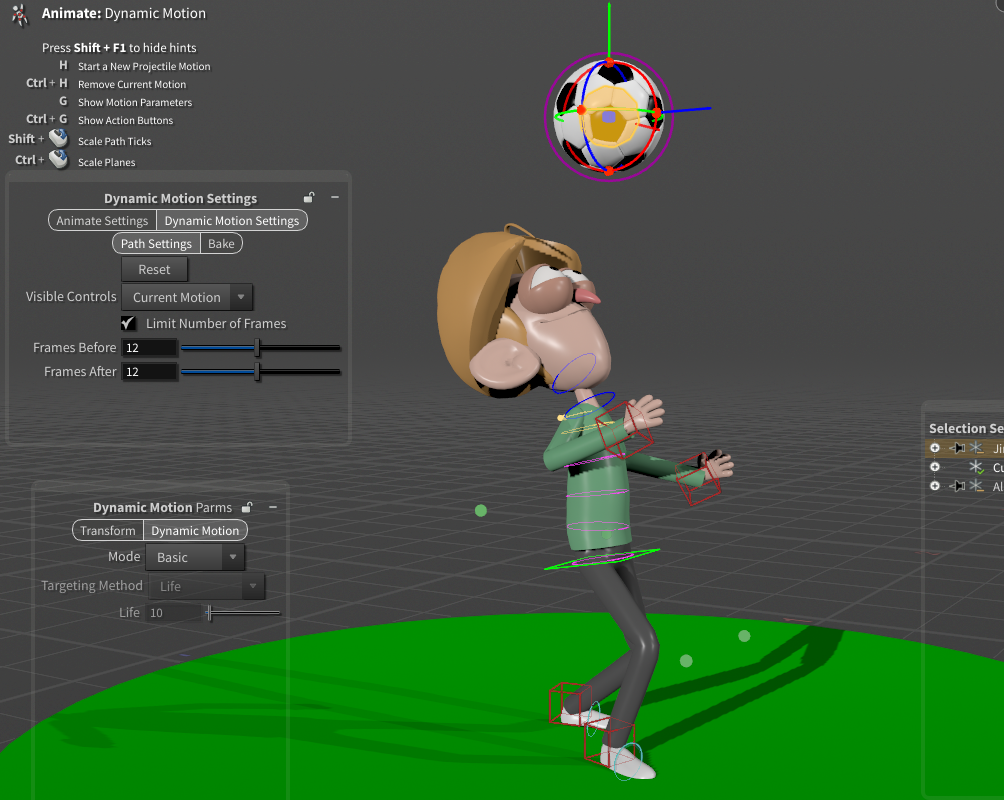Click the red control point under the ball
Viewport: 1004px width, 800px height.
point(609,171)
